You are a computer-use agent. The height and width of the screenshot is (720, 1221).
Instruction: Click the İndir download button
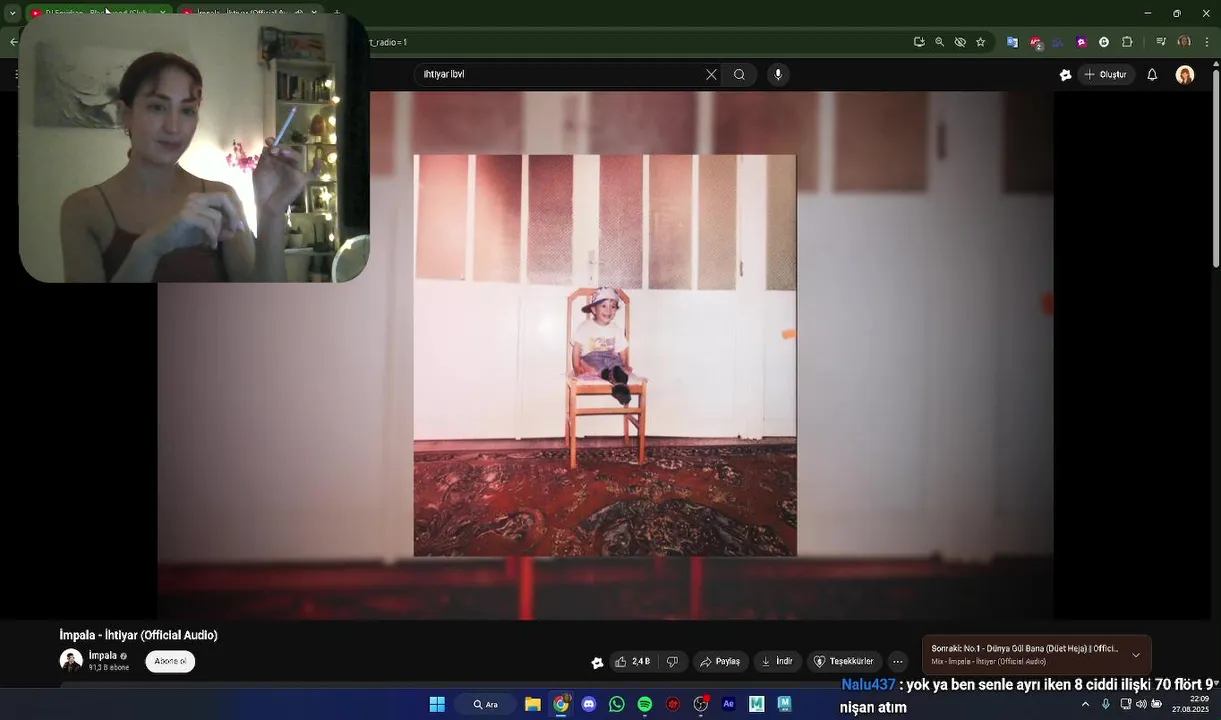pyautogui.click(x=777, y=662)
